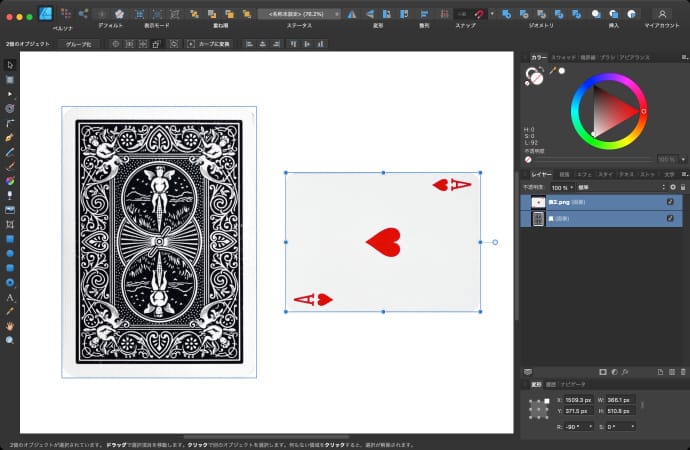Click the My Account (マイアカウント) icon

click(662, 14)
